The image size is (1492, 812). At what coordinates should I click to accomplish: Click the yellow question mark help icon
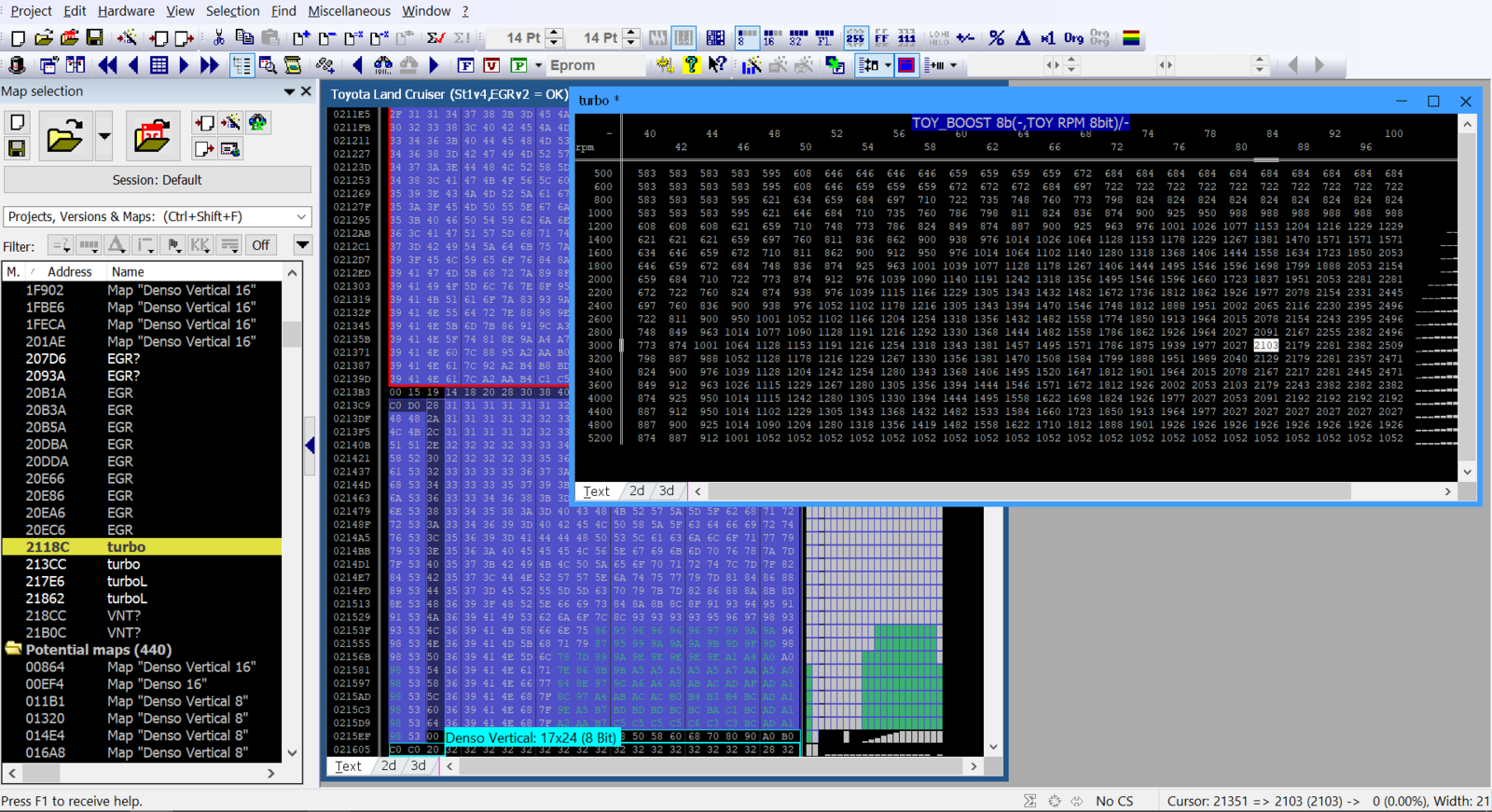coord(691,65)
